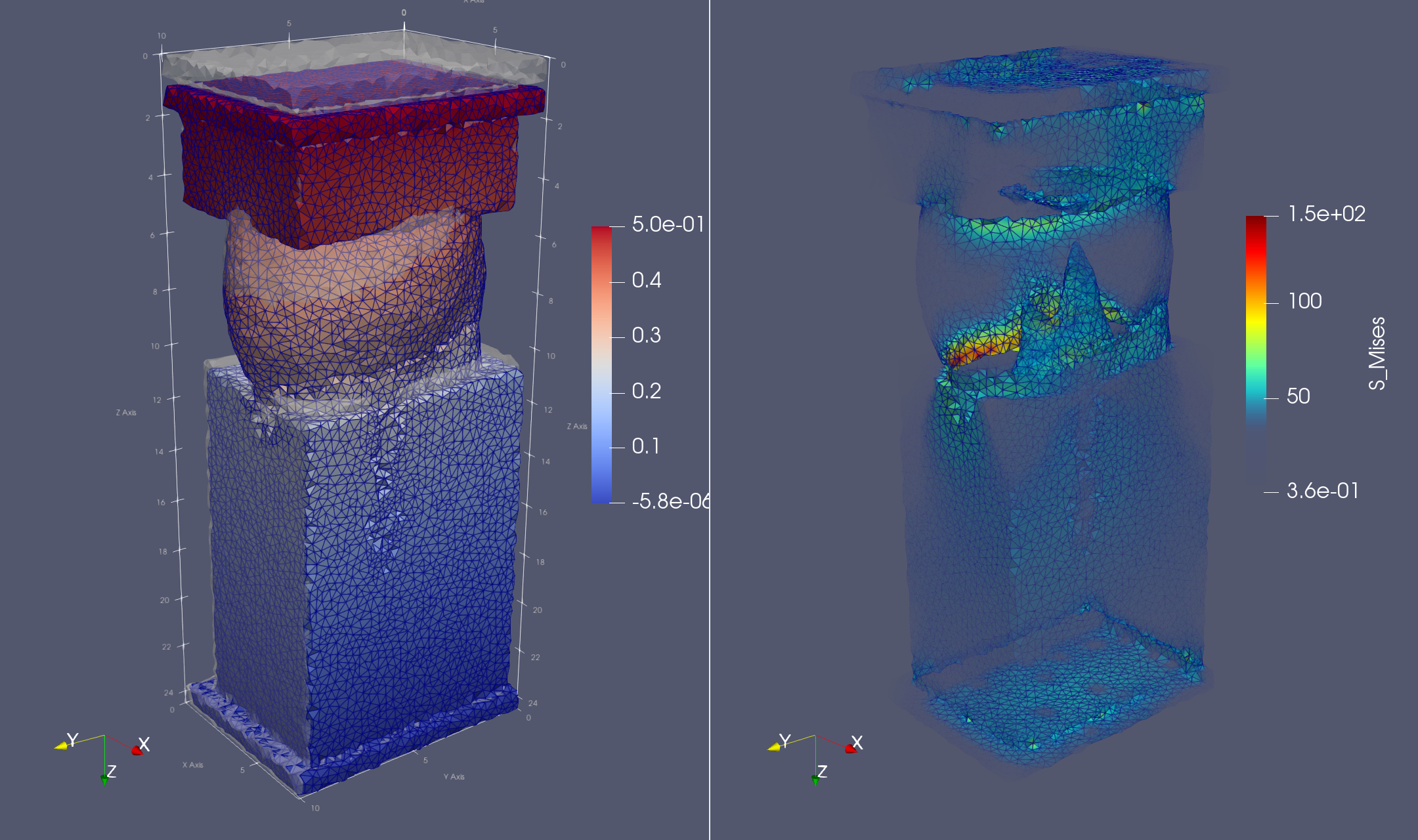This screenshot has height=840, width=1418.
Task: Click the red X arrow in right orientation widget
Action: [850, 749]
